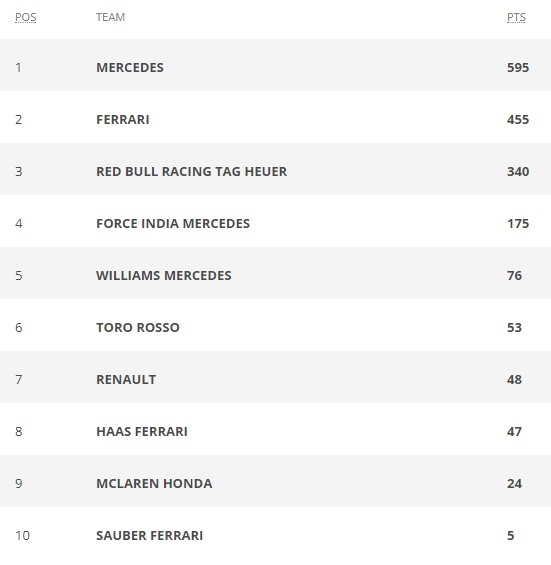Select SAUBER FERRARI team row

(x=275, y=535)
